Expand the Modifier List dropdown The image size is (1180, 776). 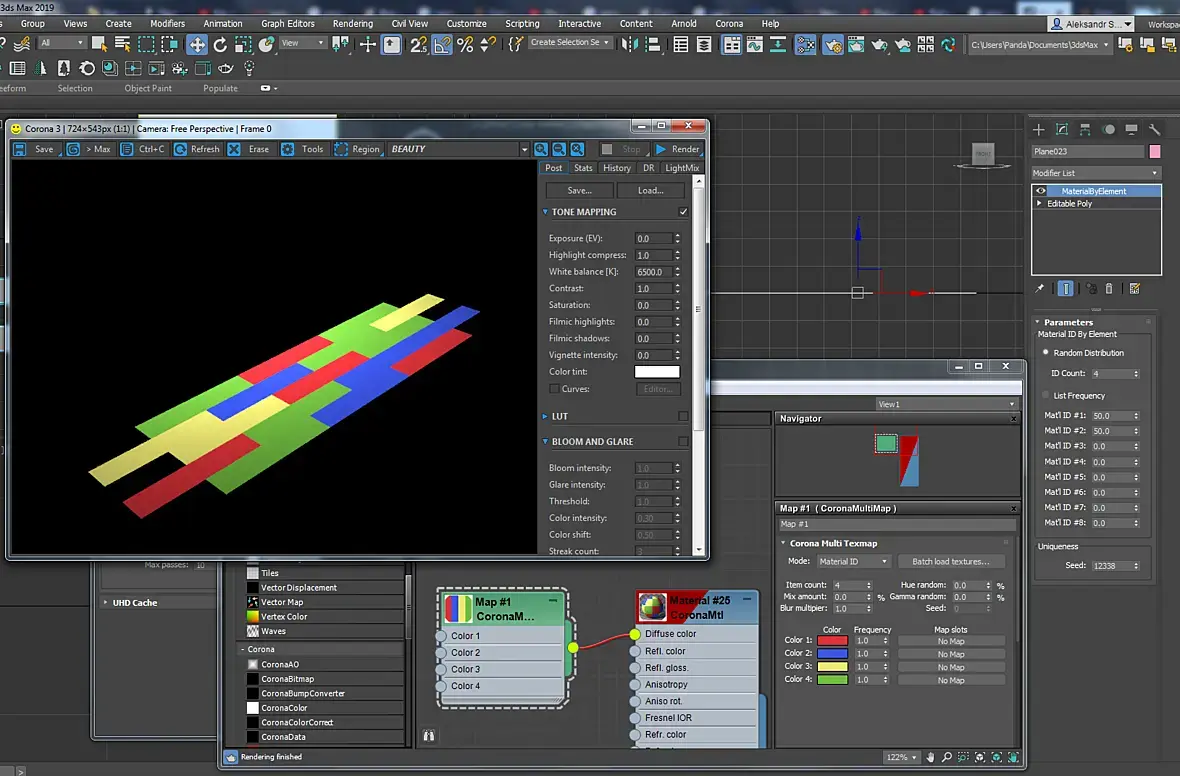point(1096,173)
